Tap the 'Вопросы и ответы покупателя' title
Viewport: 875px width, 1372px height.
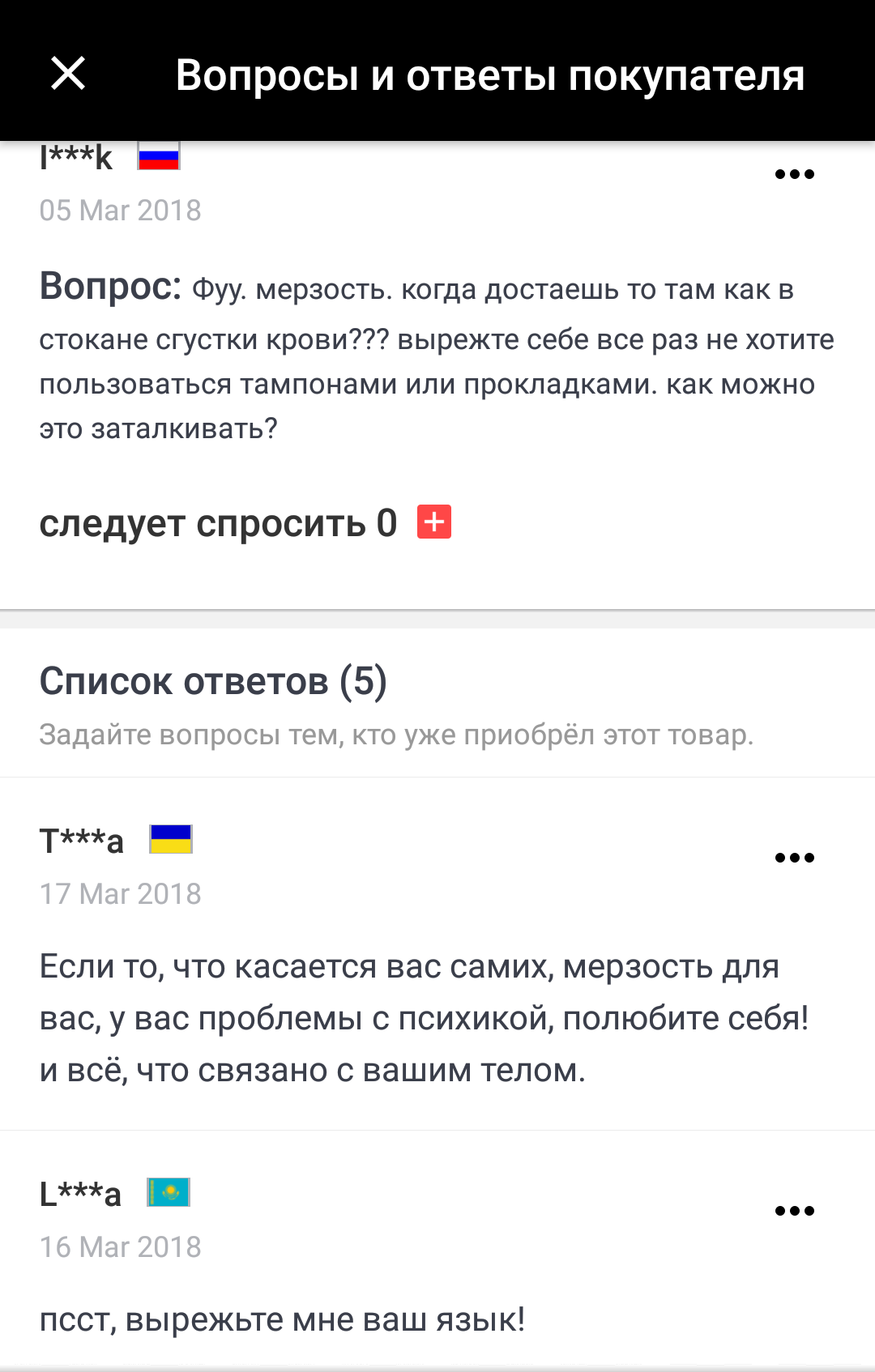click(x=489, y=75)
